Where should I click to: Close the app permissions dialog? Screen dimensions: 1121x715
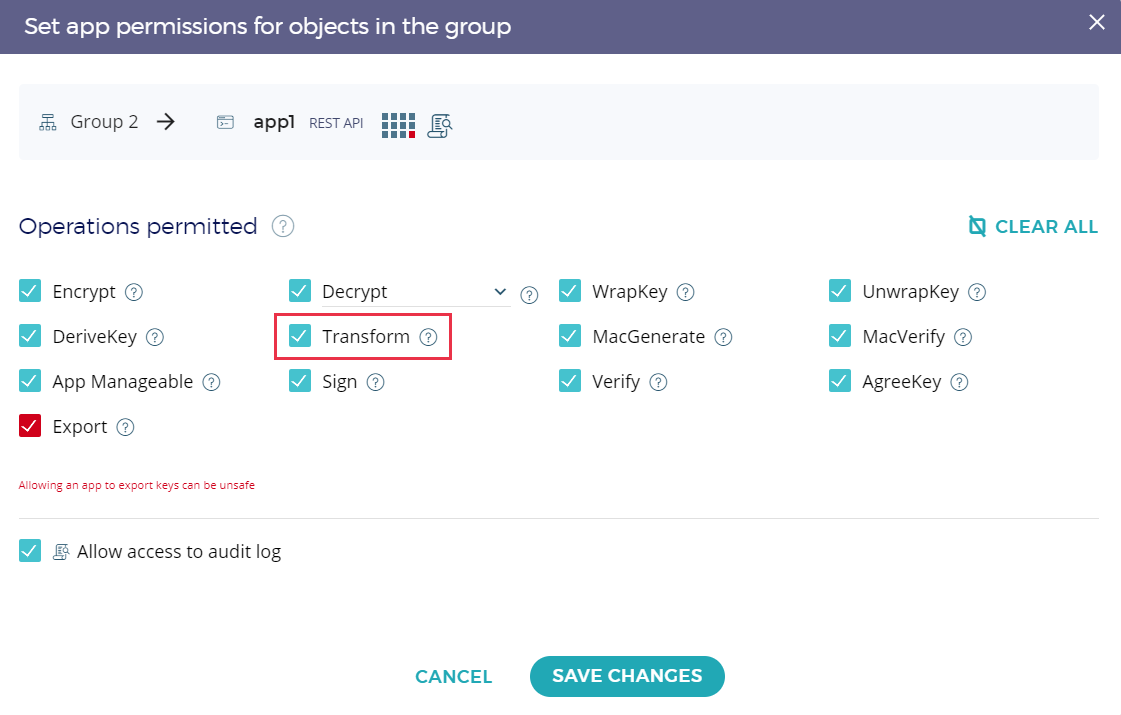tap(1097, 22)
